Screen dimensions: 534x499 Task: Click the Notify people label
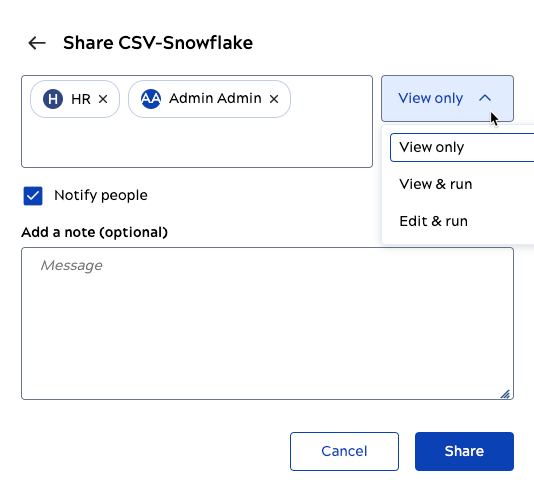(x=101, y=196)
